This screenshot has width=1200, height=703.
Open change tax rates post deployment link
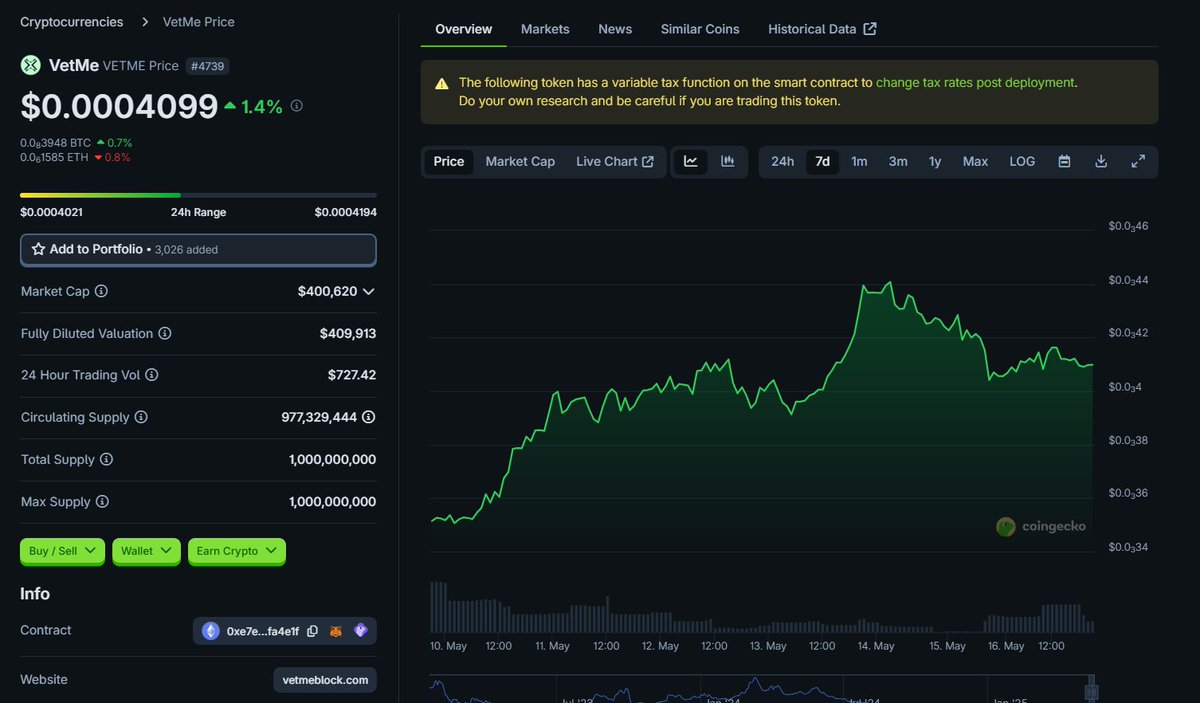[x=975, y=83]
